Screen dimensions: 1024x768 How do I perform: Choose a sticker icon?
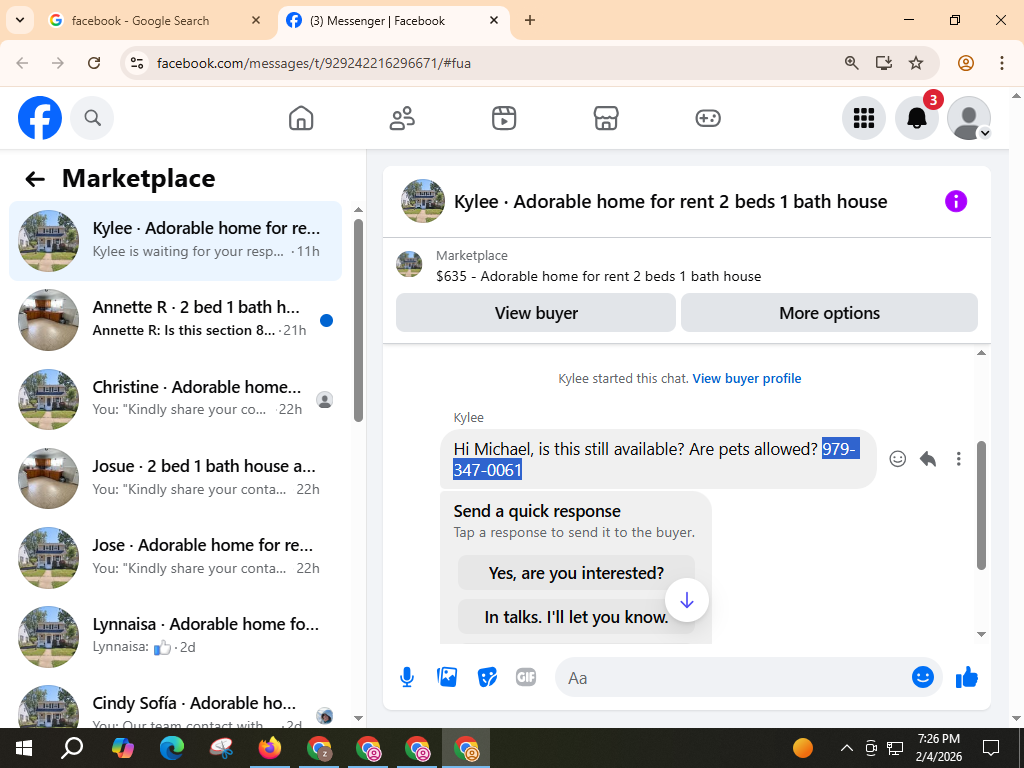click(x=487, y=678)
